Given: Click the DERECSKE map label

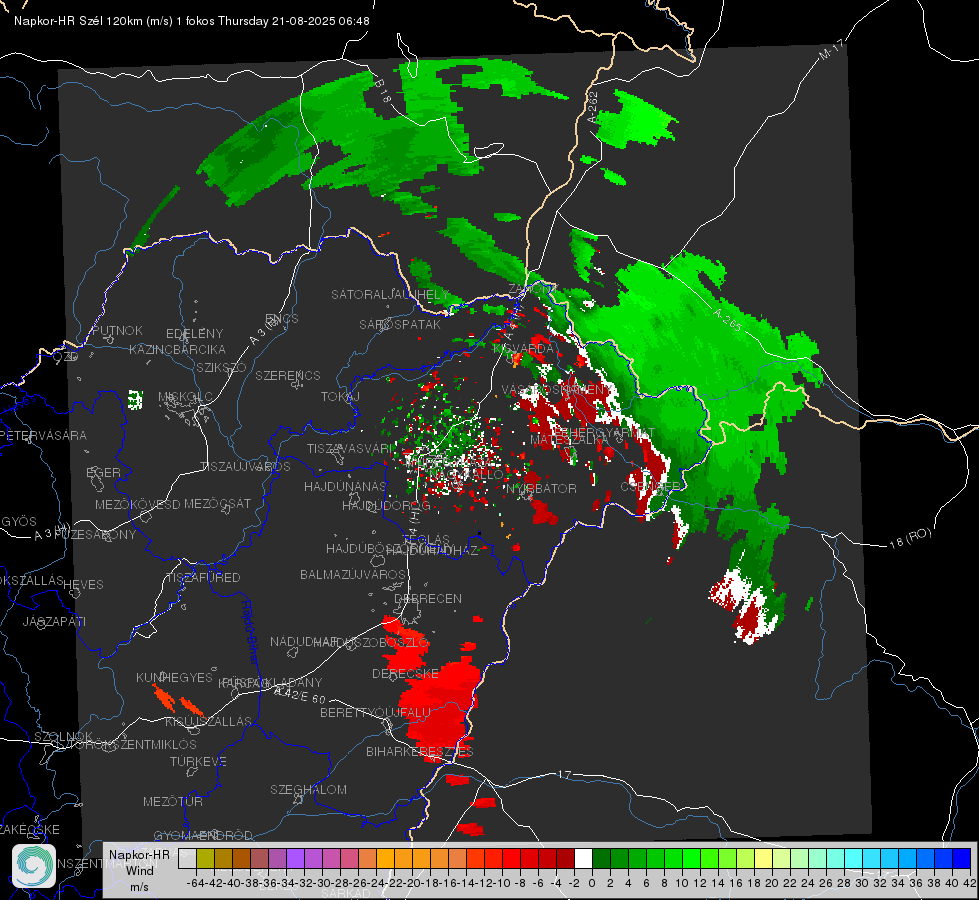Looking at the screenshot, I should [x=405, y=674].
